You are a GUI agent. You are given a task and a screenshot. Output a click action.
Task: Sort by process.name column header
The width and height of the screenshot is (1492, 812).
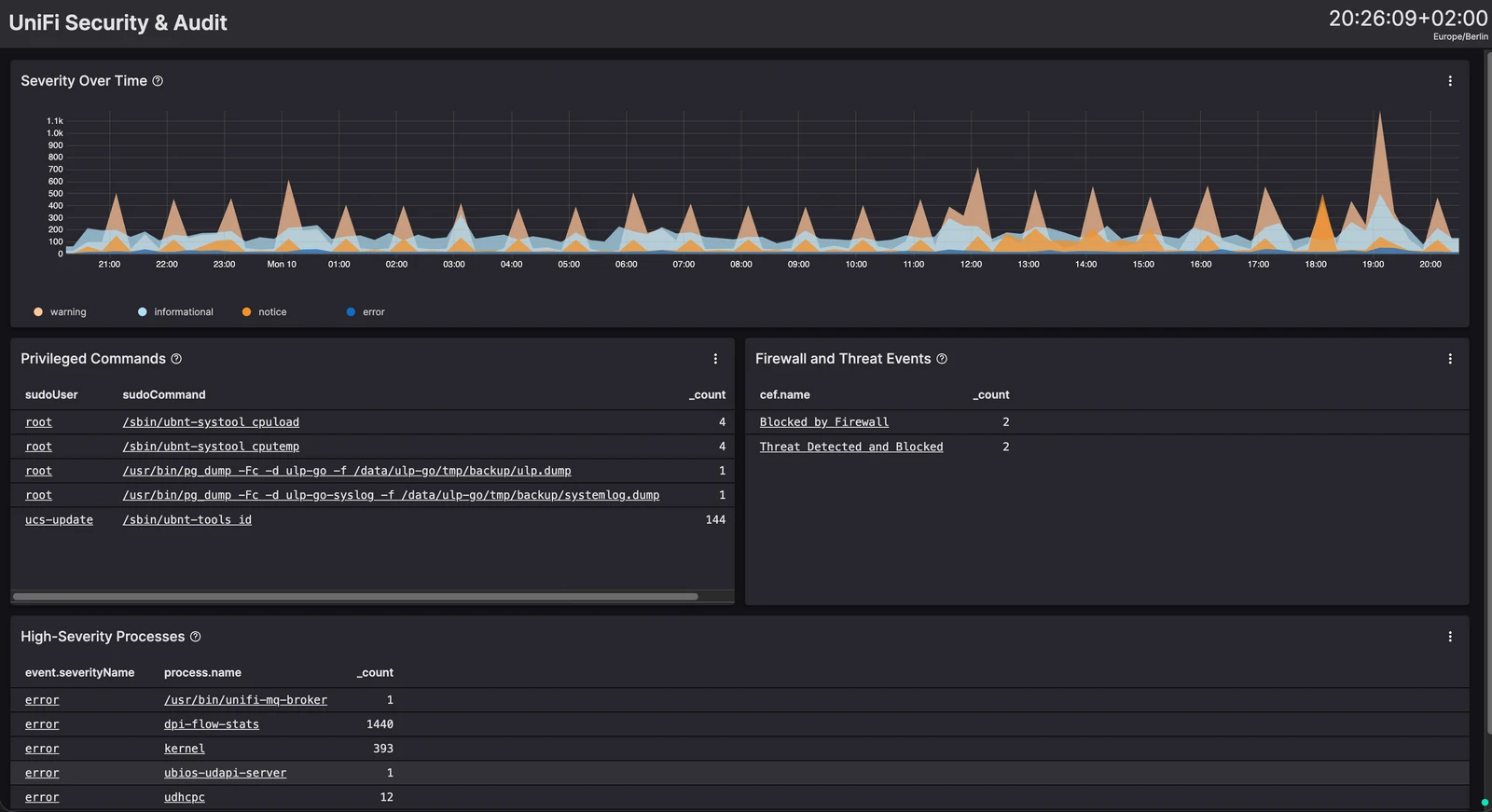click(x=202, y=673)
